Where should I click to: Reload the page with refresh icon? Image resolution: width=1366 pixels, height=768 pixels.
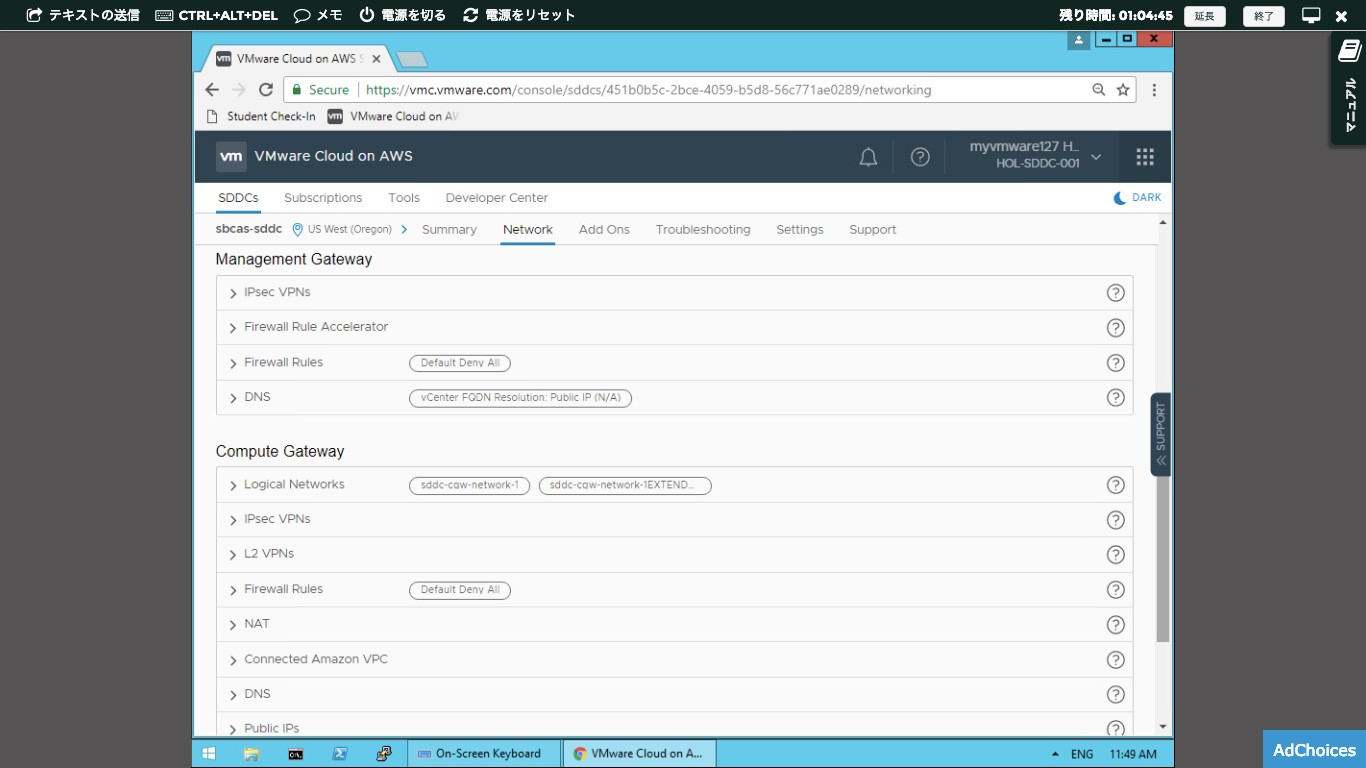tap(266, 90)
